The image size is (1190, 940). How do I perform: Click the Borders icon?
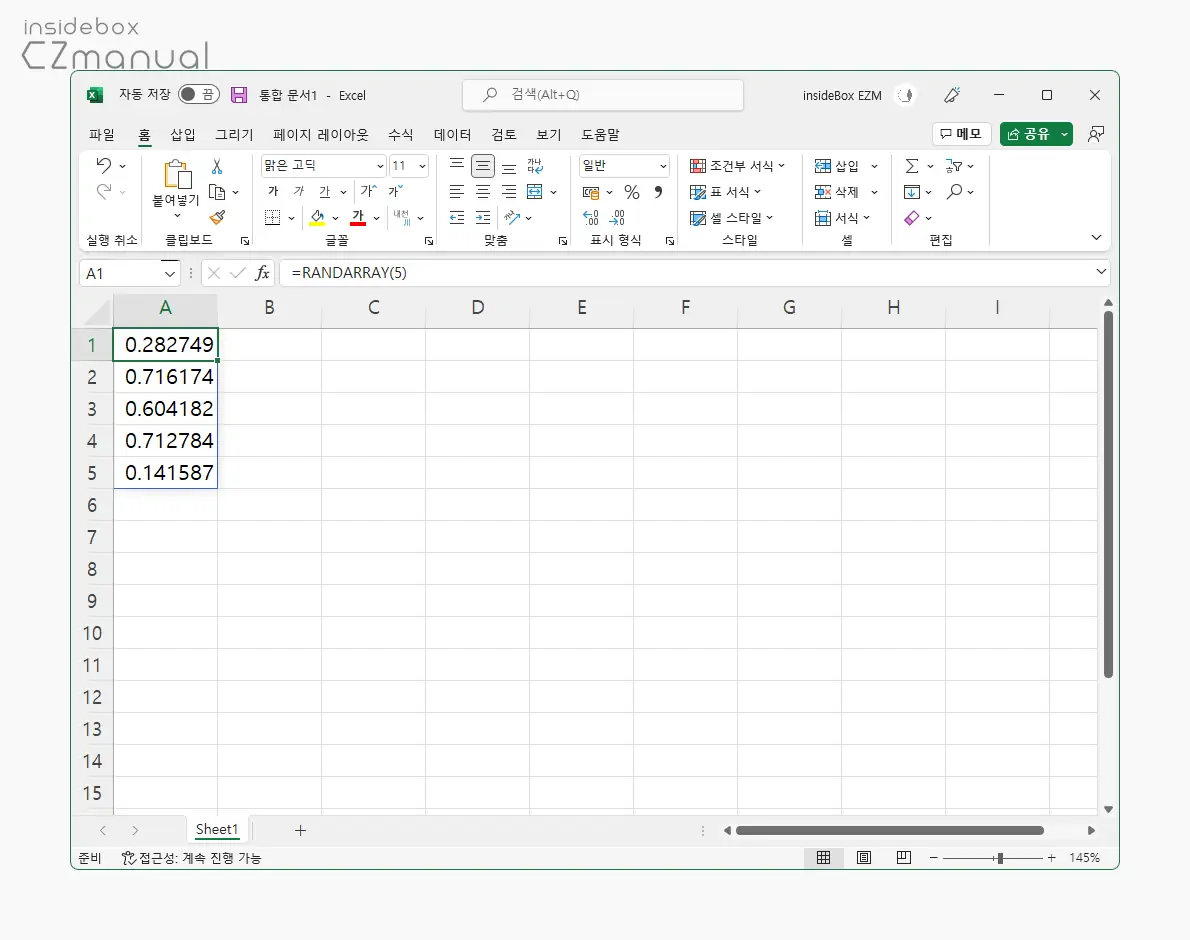pos(272,218)
